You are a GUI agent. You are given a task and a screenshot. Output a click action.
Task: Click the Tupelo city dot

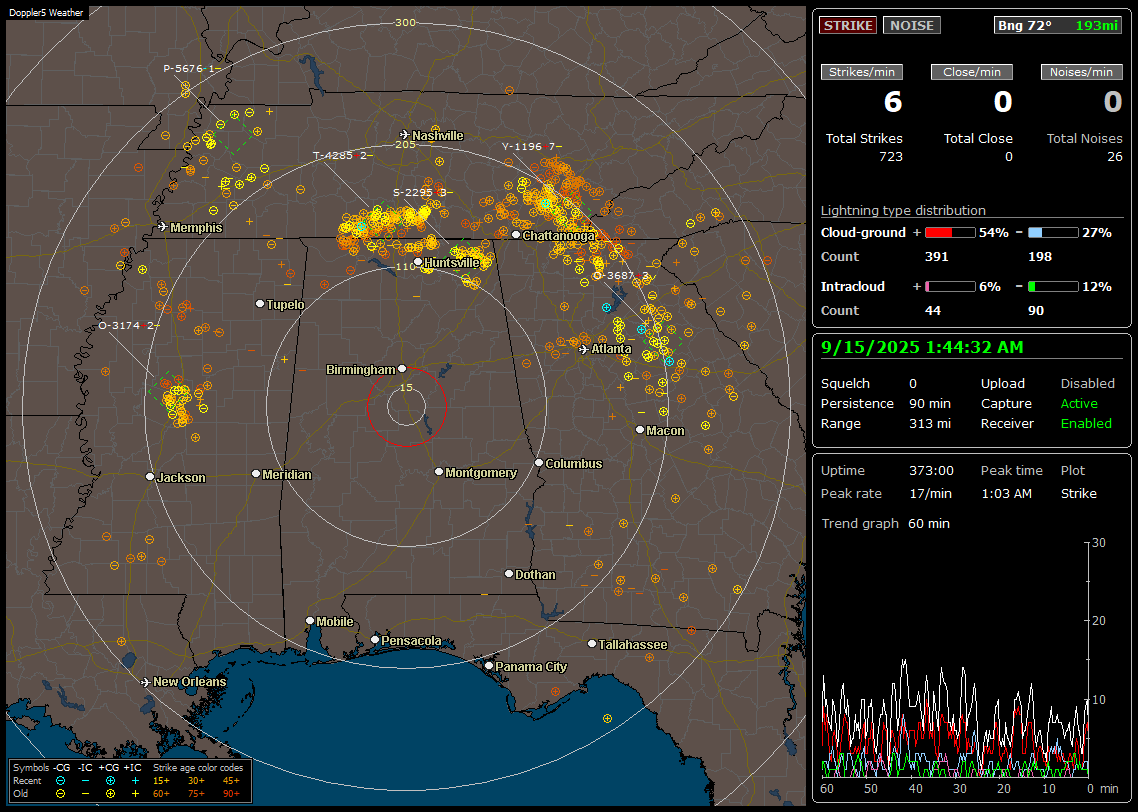click(260, 303)
